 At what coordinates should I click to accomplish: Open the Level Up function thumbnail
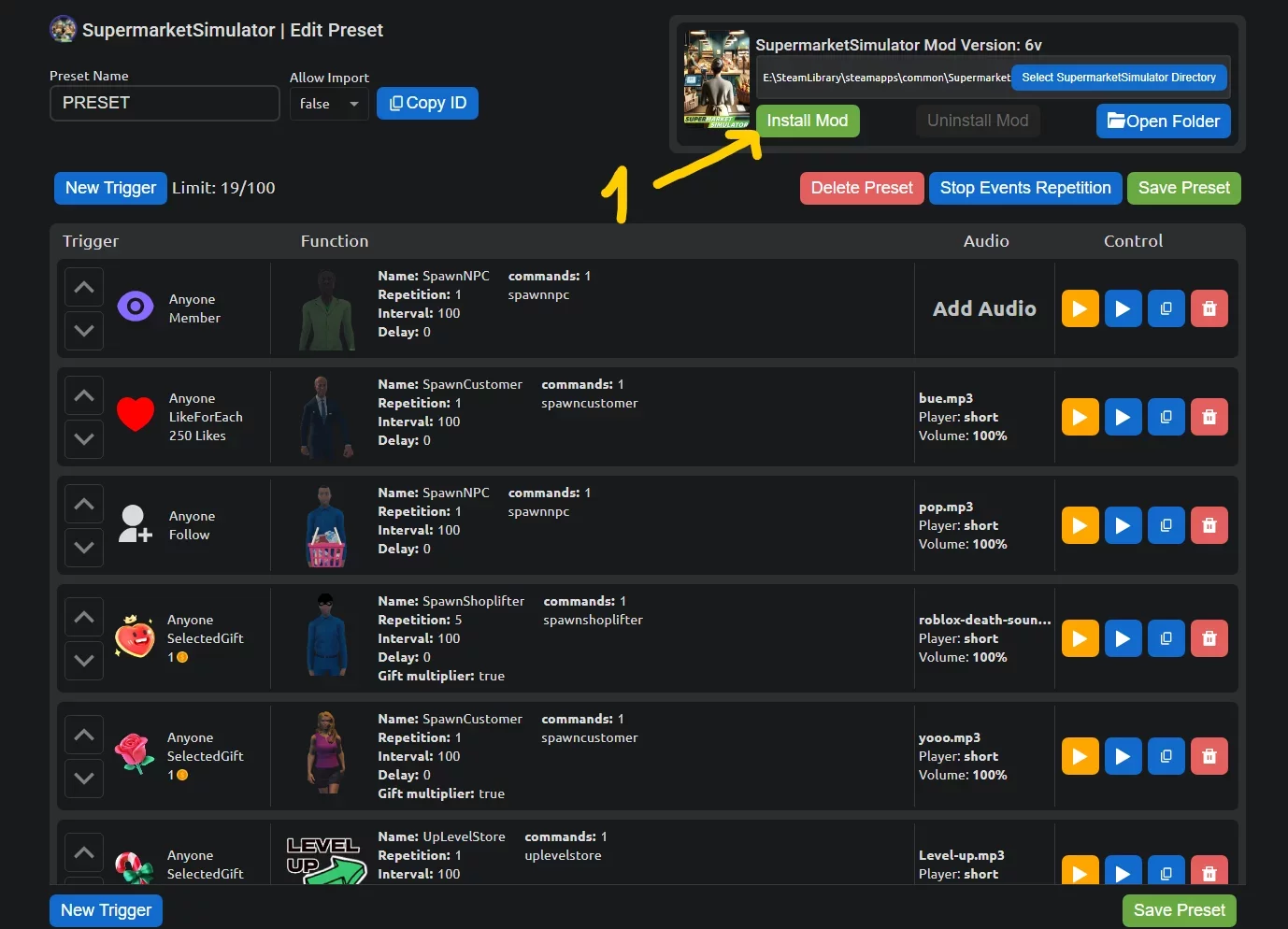[324, 860]
